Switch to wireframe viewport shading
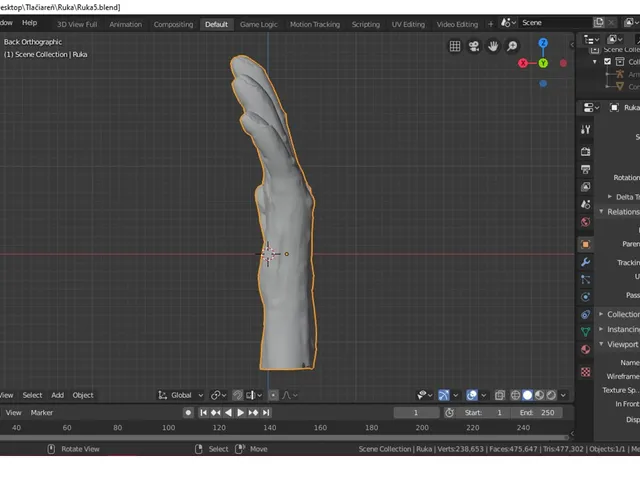The image size is (640, 480). [x=516, y=395]
